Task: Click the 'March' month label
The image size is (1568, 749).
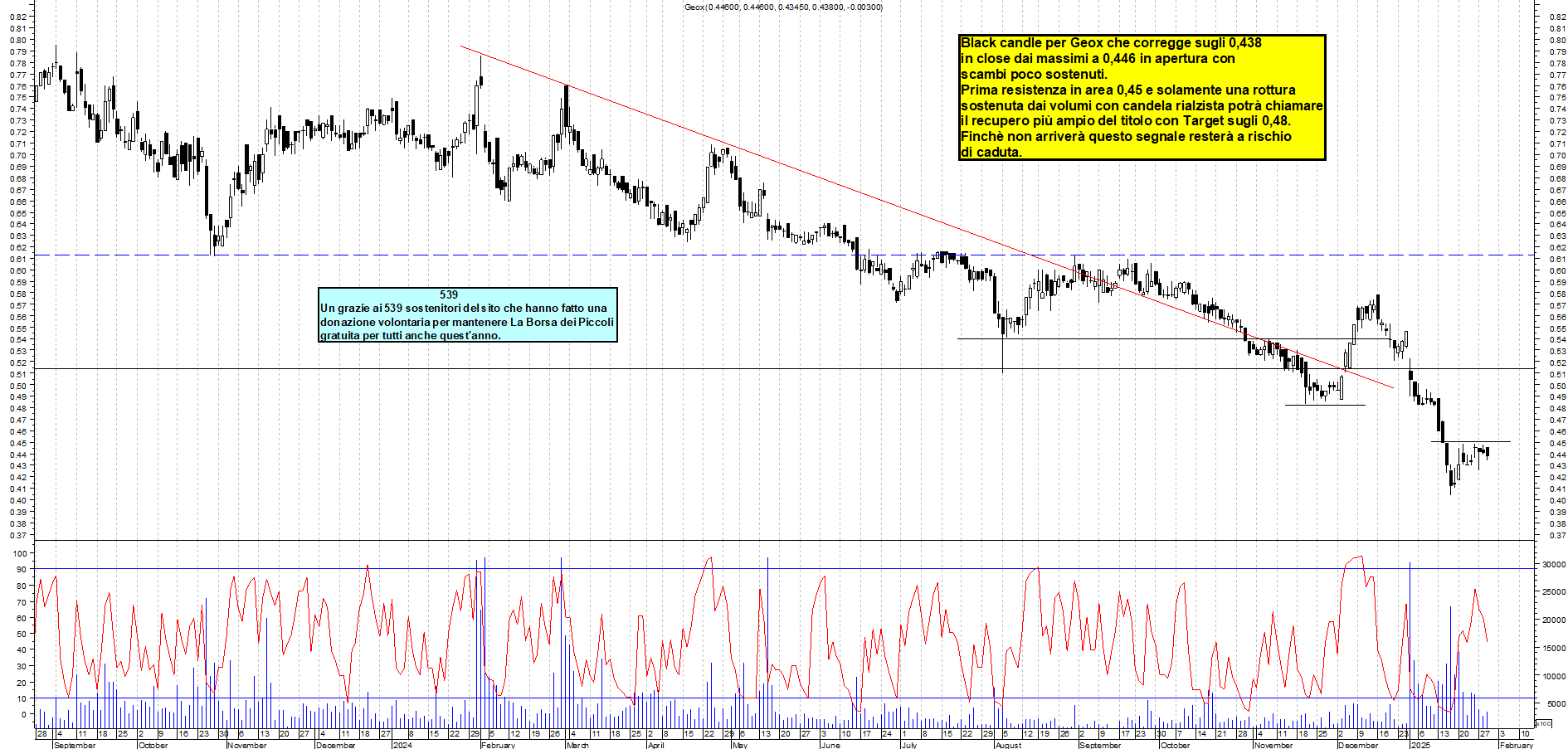Action: coord(577,745)
